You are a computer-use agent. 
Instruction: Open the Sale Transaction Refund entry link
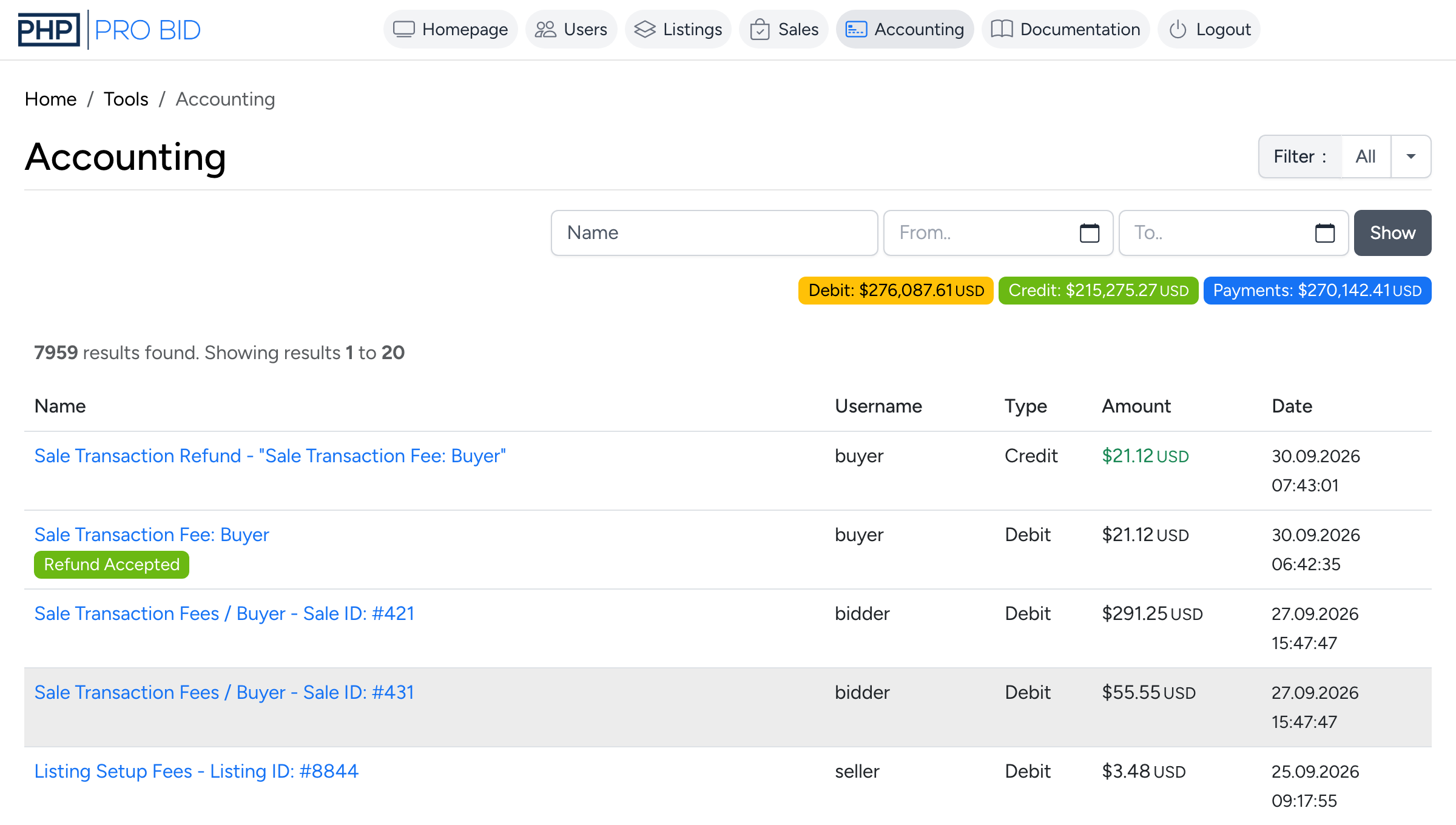click(270, 456)
